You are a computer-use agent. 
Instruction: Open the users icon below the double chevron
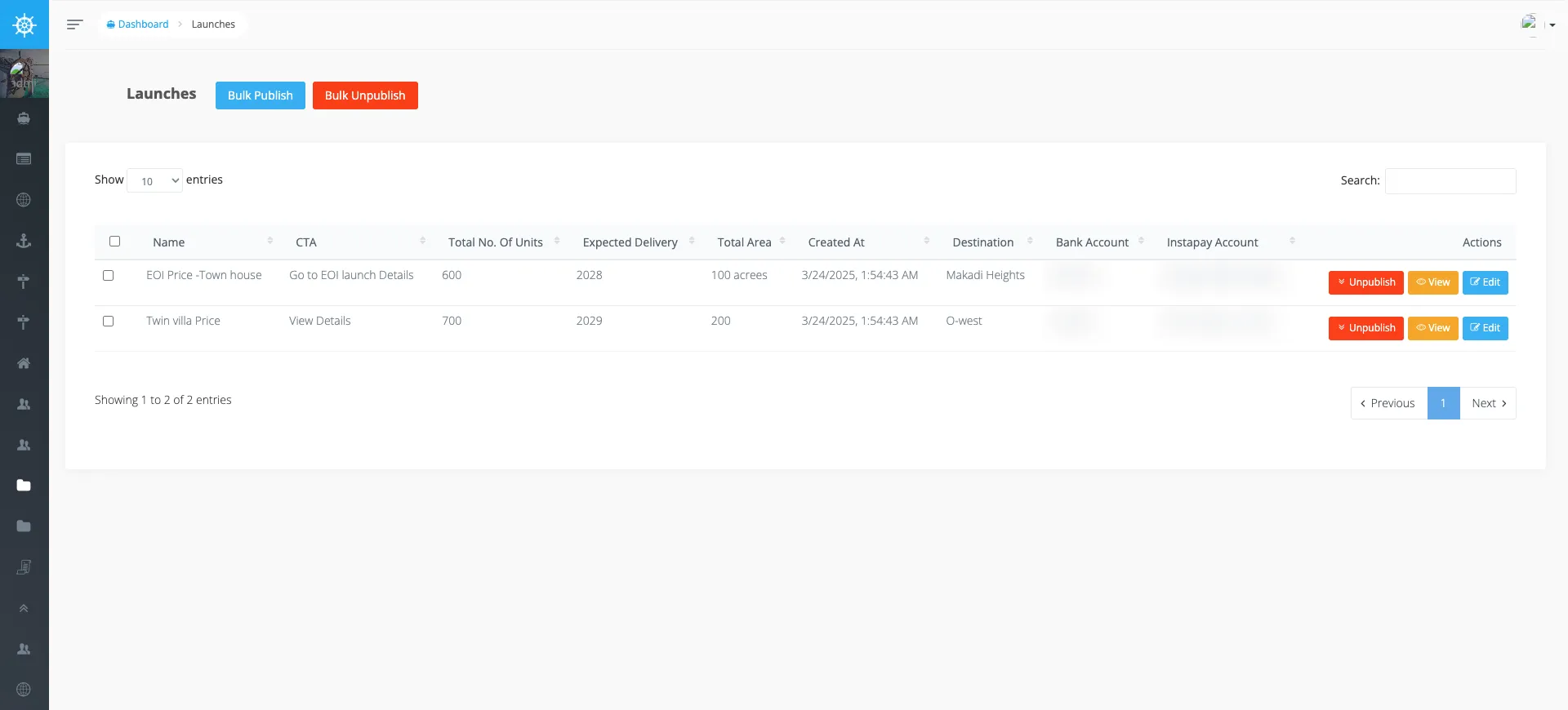point(24,649)
